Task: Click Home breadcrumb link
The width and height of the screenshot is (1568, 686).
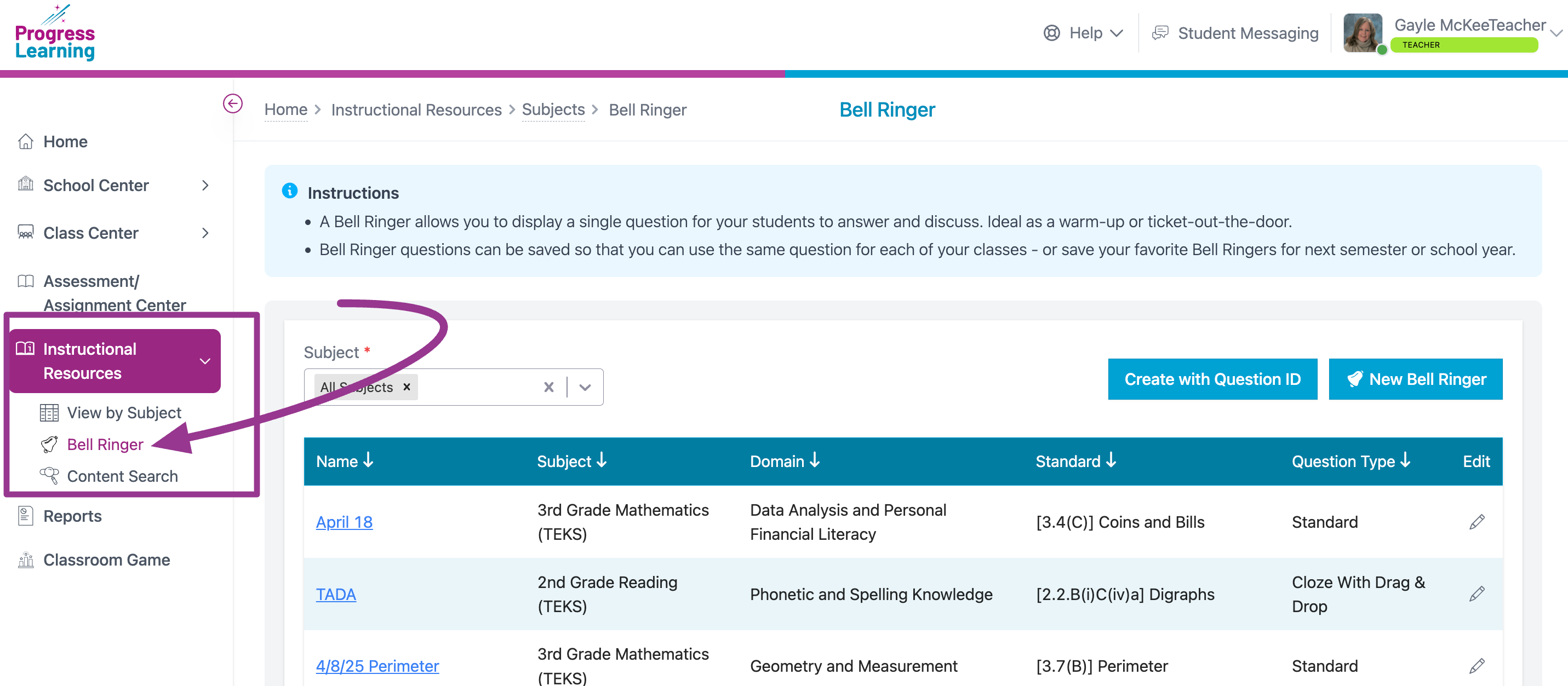Action: (286, 109)
